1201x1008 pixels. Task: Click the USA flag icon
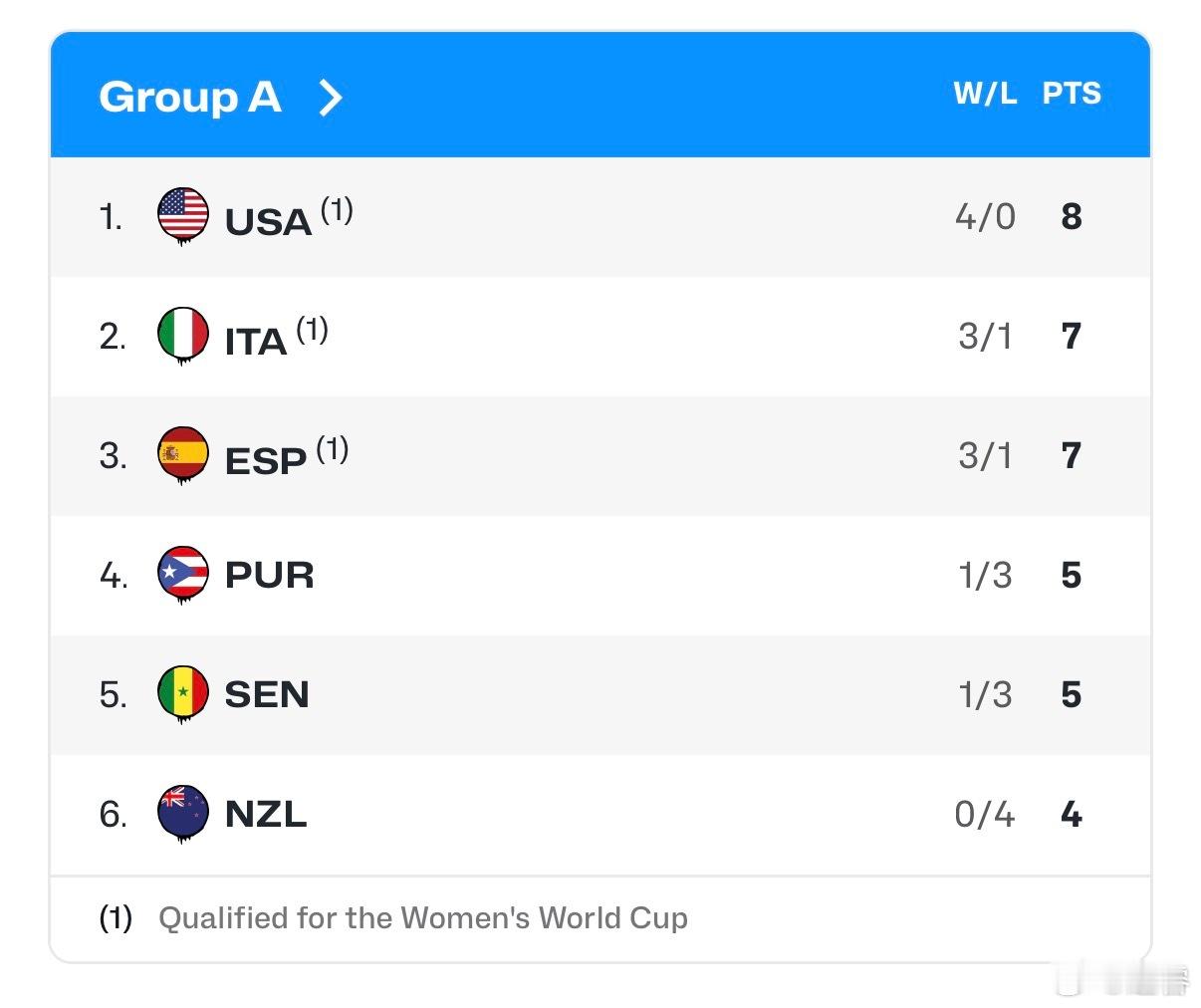(x=183, y=215)
